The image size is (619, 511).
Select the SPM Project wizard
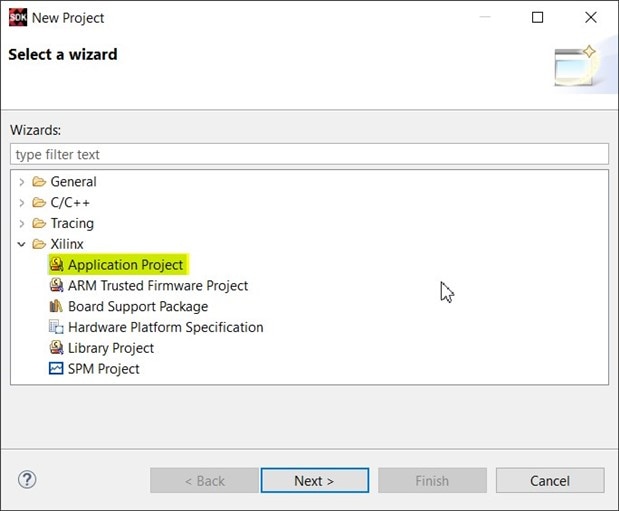[104, 369]
